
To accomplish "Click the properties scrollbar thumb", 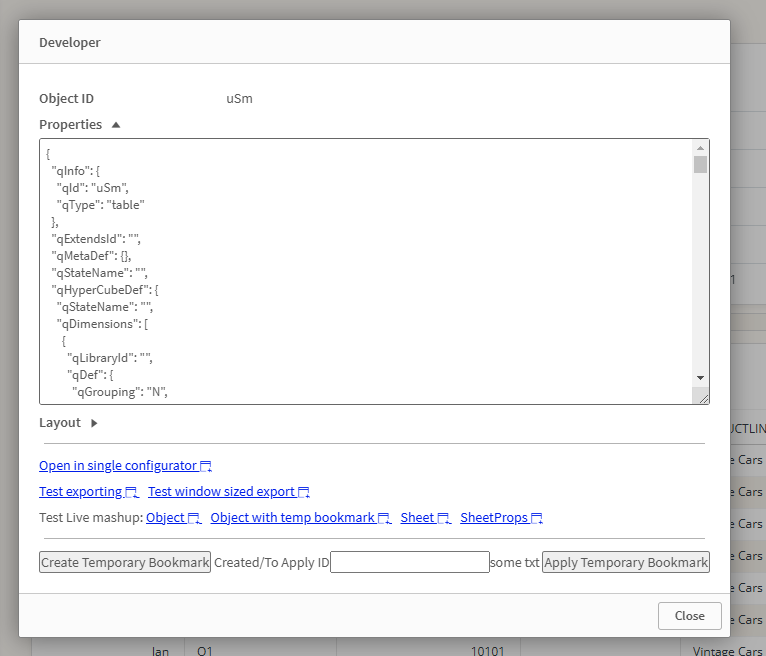I will tap(701, 165).
